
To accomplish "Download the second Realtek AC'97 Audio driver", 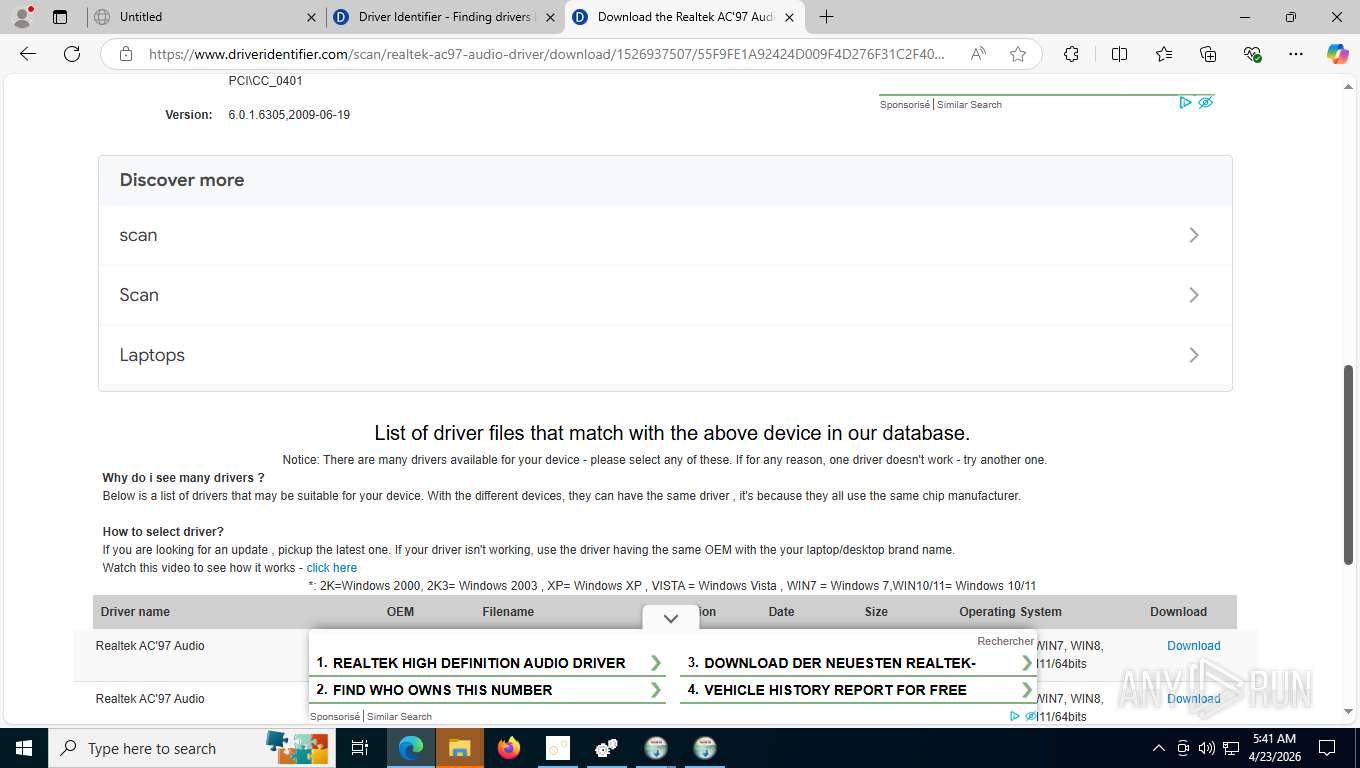I will click(x=1194, y=699).
